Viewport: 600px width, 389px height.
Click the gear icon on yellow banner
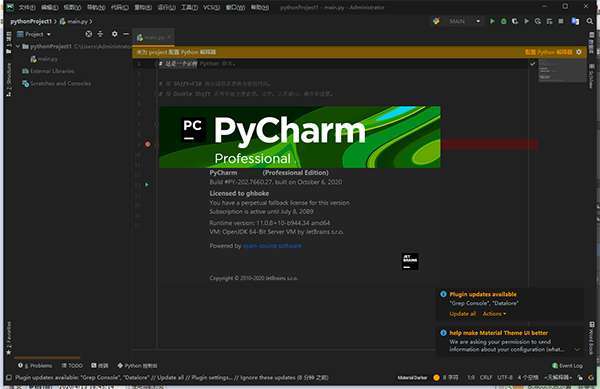coord(579,52)
